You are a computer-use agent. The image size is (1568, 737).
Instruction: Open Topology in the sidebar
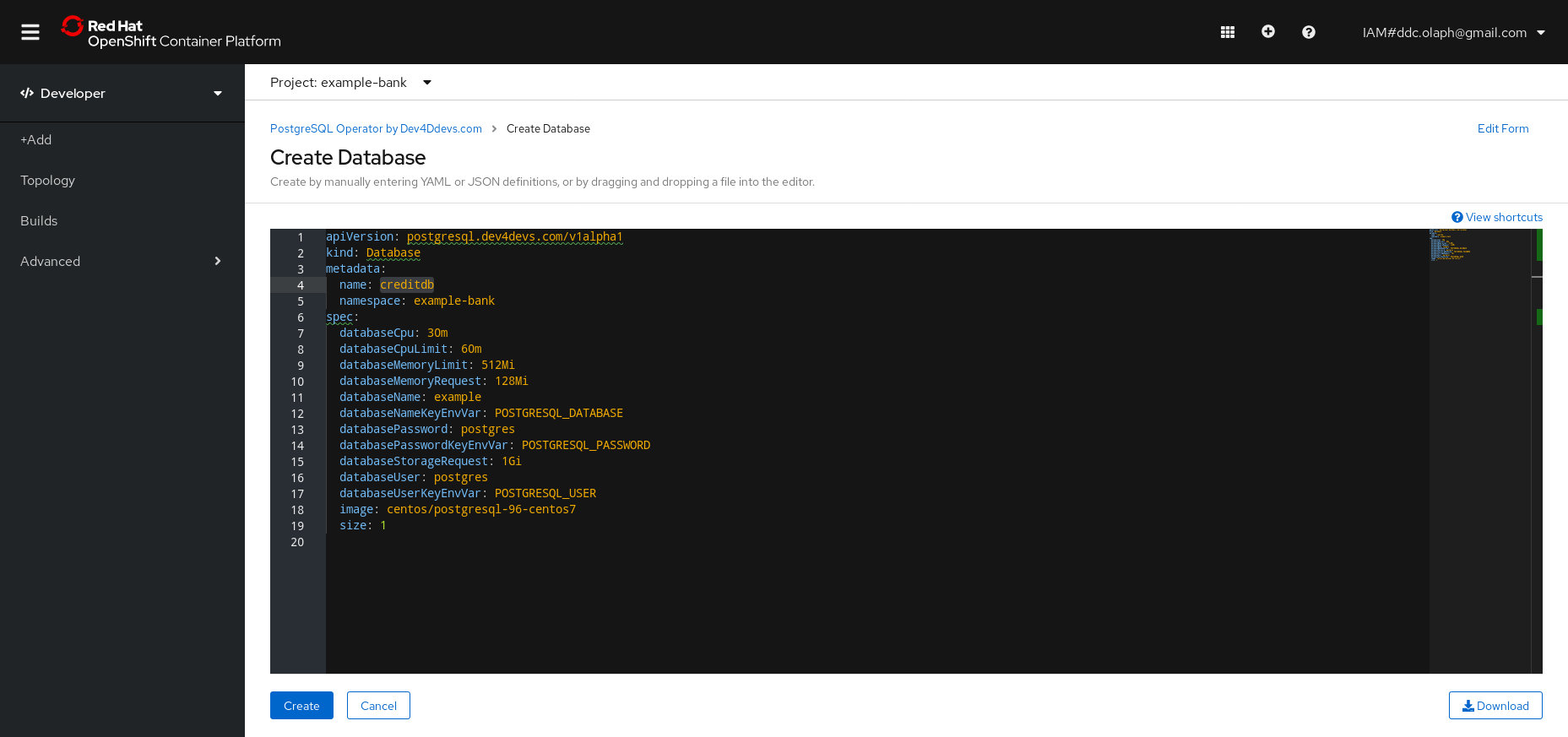(x=48, y=180)
